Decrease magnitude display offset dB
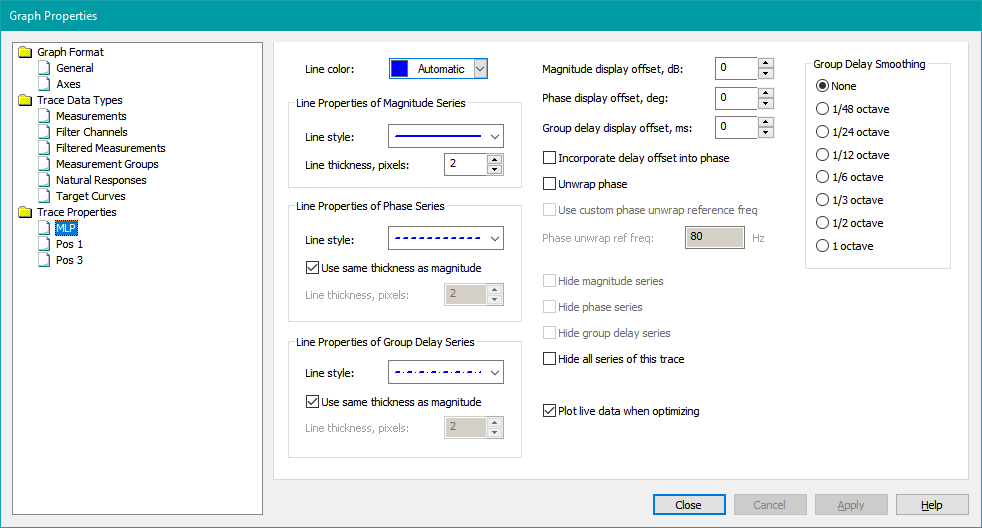 click(765, 74)
